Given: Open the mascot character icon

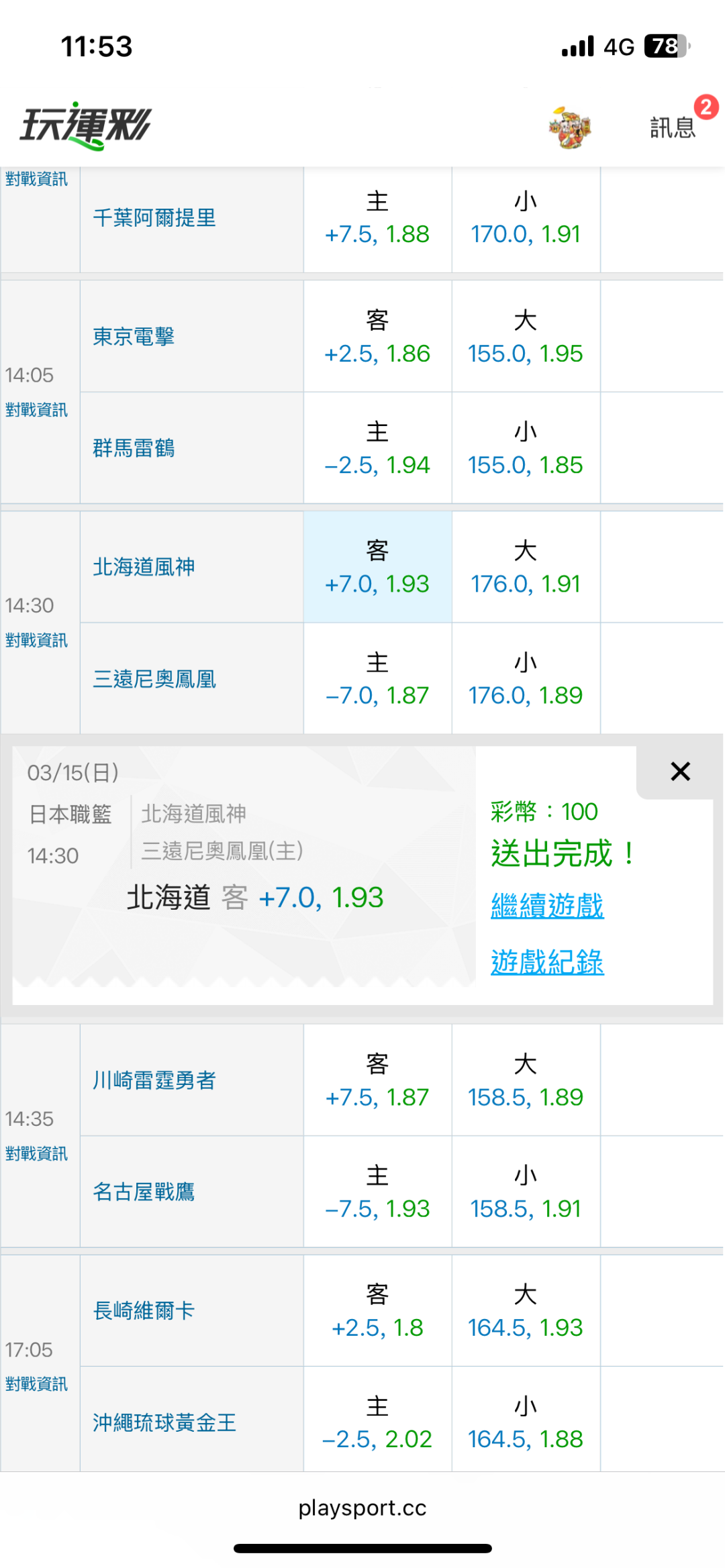Looking at the screenshot, I should click(x=569, y=127).
